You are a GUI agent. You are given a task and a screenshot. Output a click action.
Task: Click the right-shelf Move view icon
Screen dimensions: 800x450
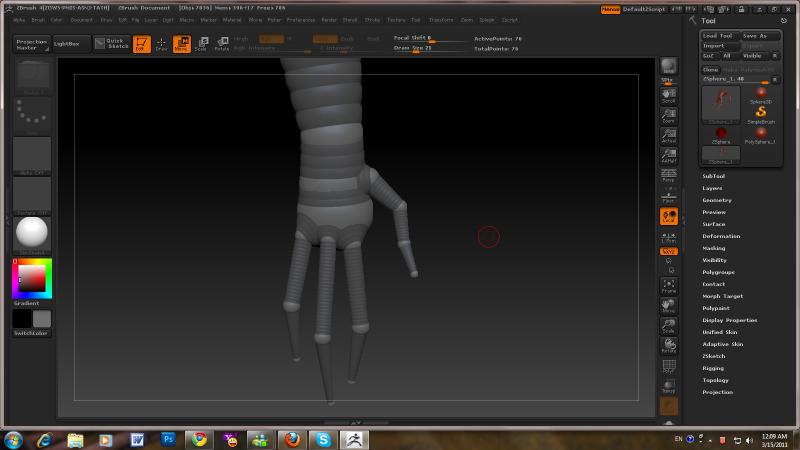[x=668, y=306]
